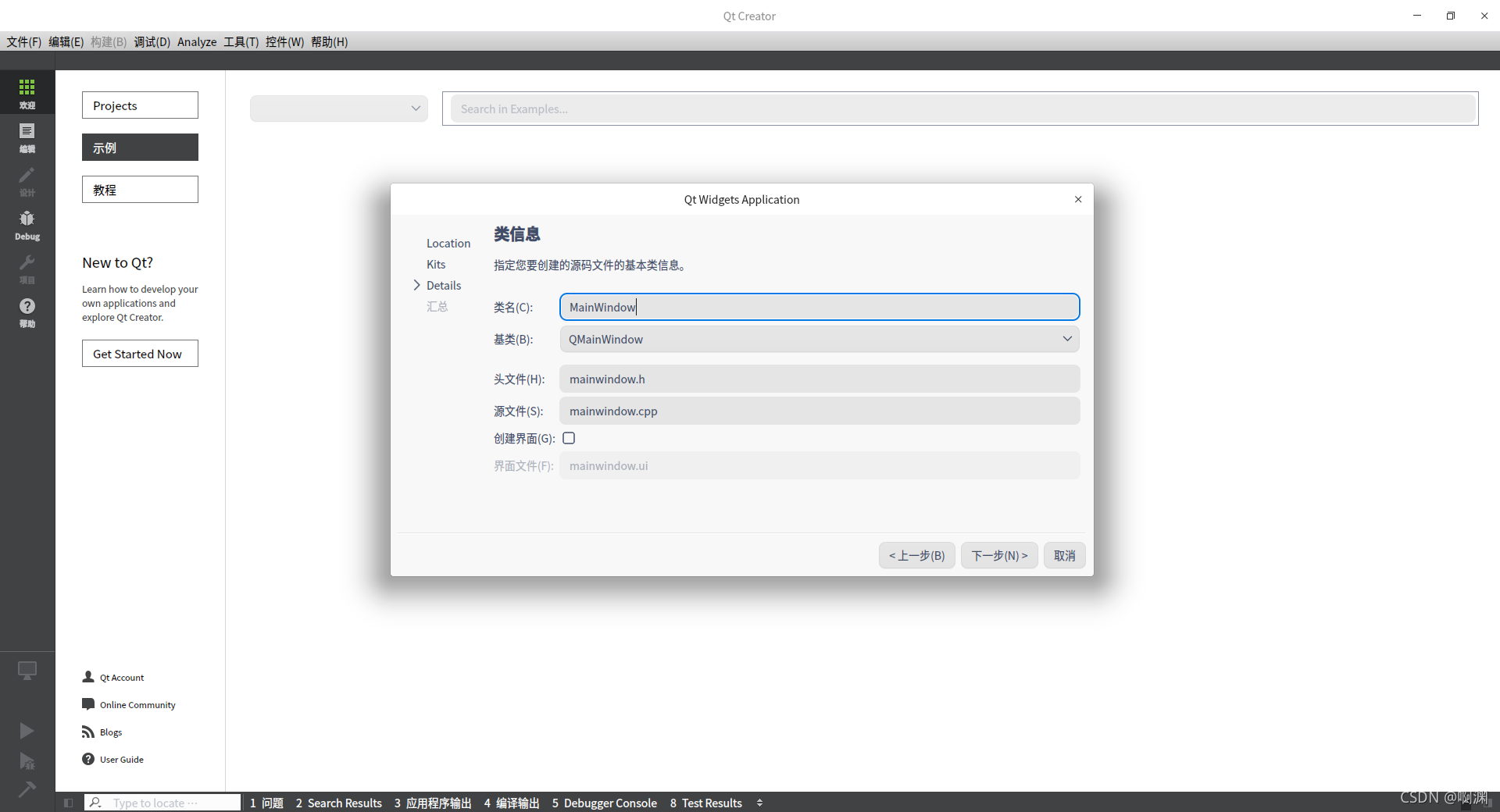Open the 基类 QMainWindow dropdown
Viewport: 1500px width, 812px height.
(820, 339)
